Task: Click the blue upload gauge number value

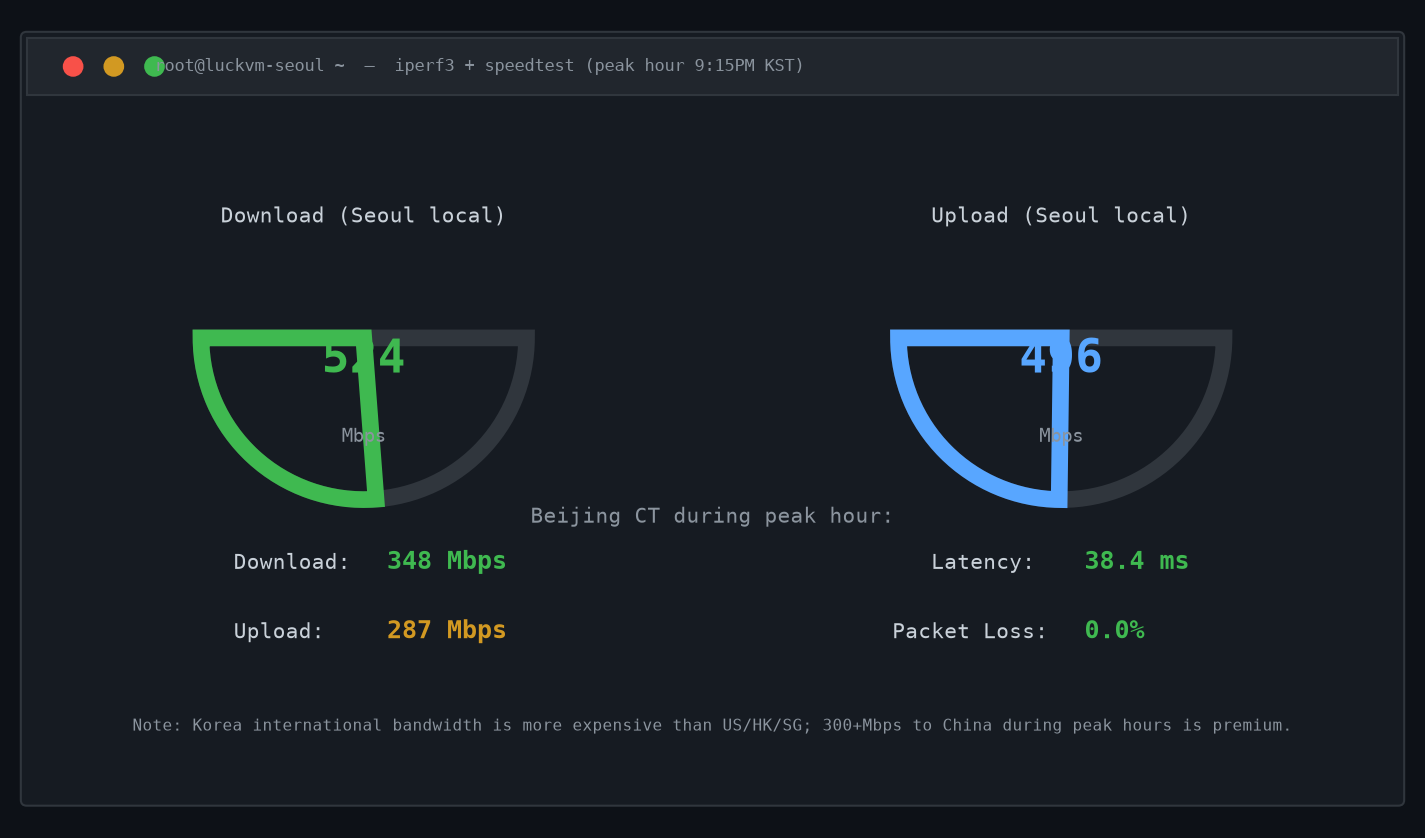Action: (1061, 358)
